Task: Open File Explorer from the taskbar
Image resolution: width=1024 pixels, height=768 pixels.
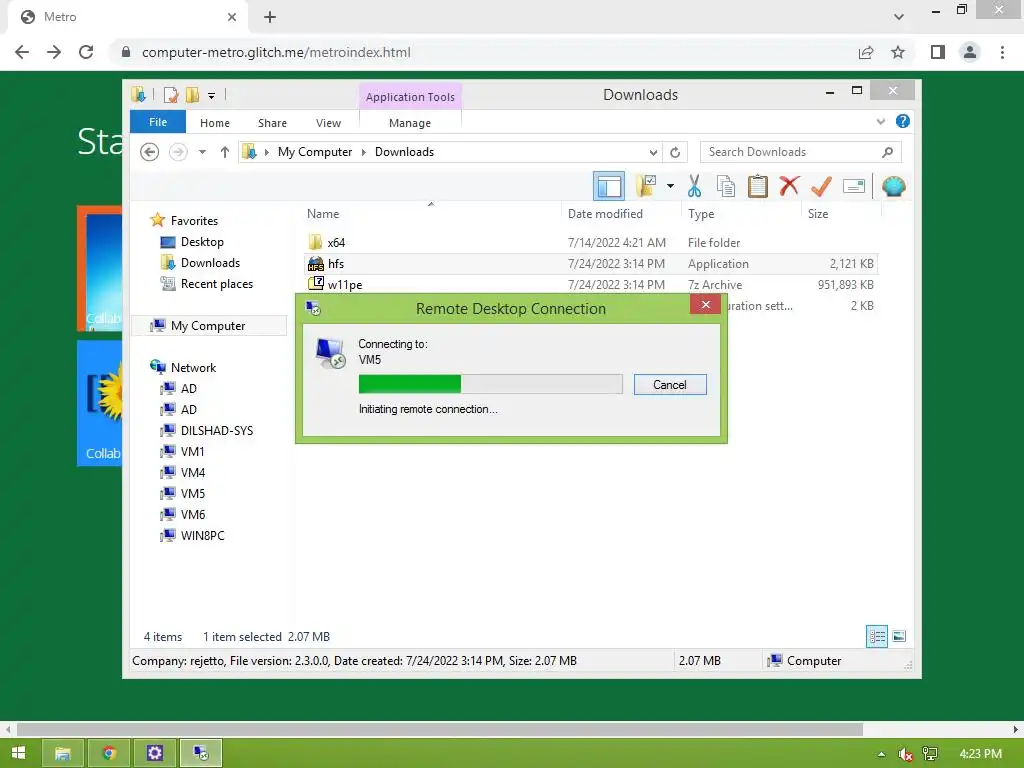Action: pos(63,753)
